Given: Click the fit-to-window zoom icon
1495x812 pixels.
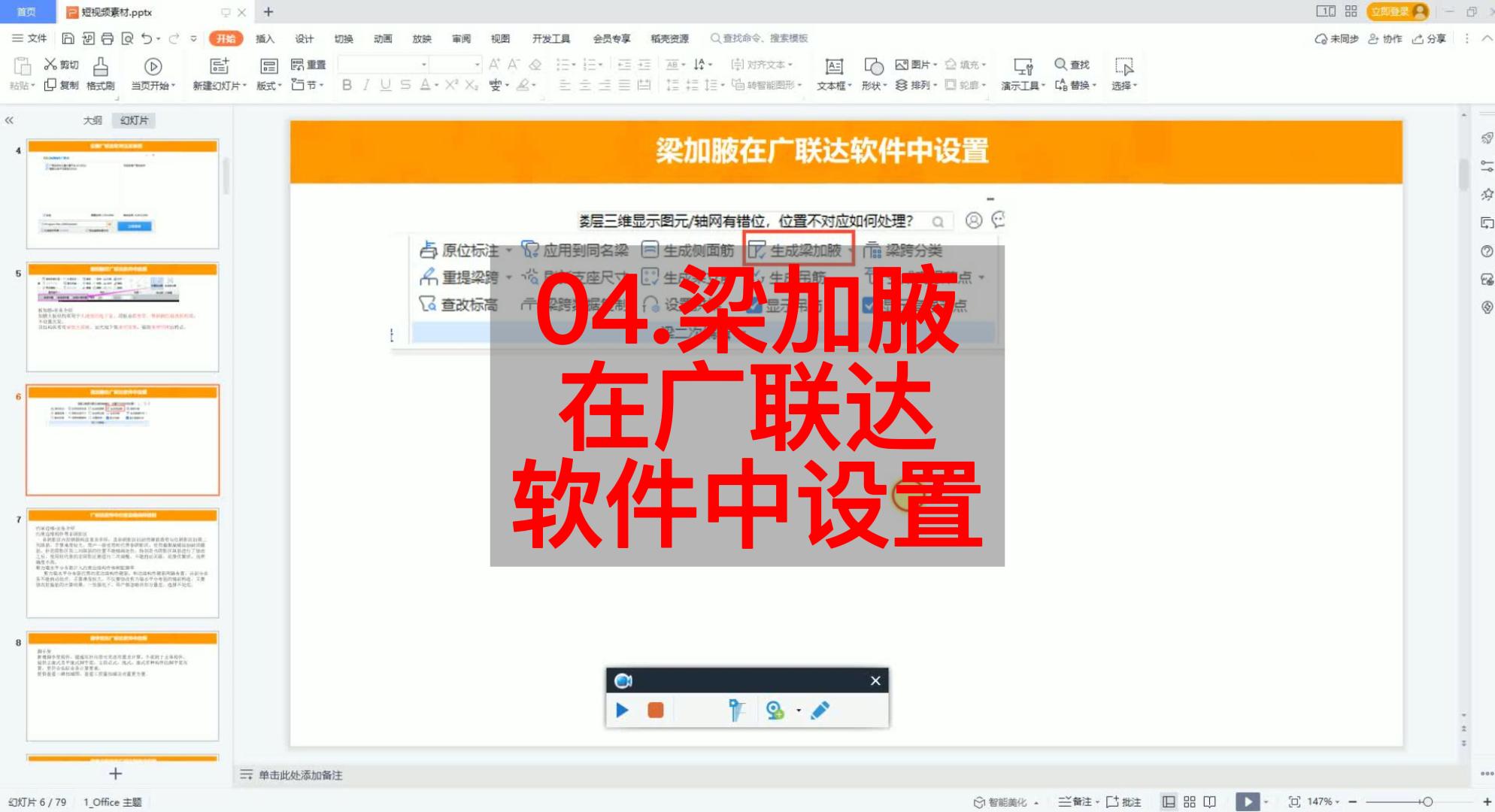Looking at the screenshot, I should pos(1294,802).
